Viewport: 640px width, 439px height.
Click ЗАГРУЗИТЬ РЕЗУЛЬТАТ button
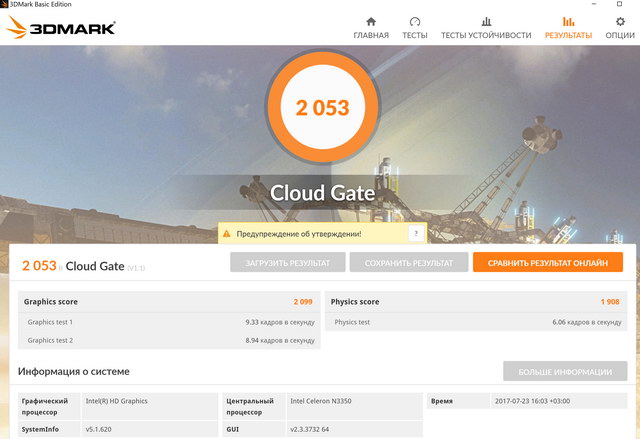288,262
